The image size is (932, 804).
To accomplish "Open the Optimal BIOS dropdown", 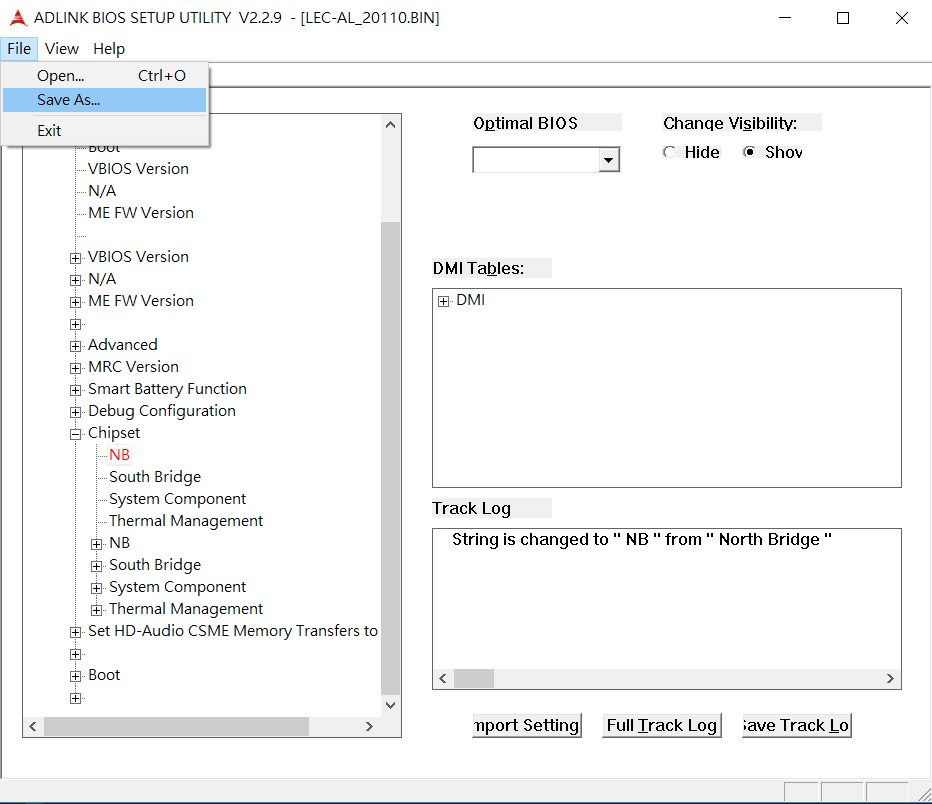I will tap(608, 160).
